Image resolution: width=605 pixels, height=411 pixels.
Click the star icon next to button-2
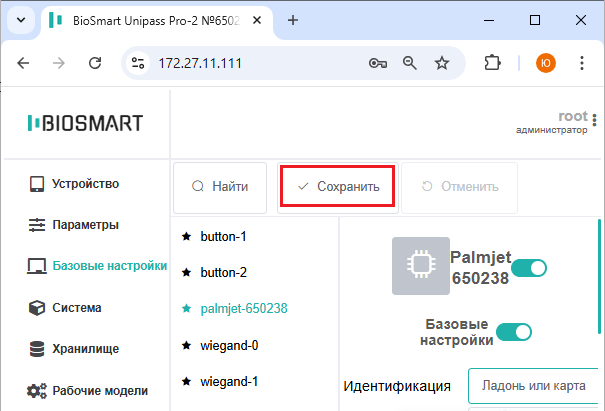point(186,272)
